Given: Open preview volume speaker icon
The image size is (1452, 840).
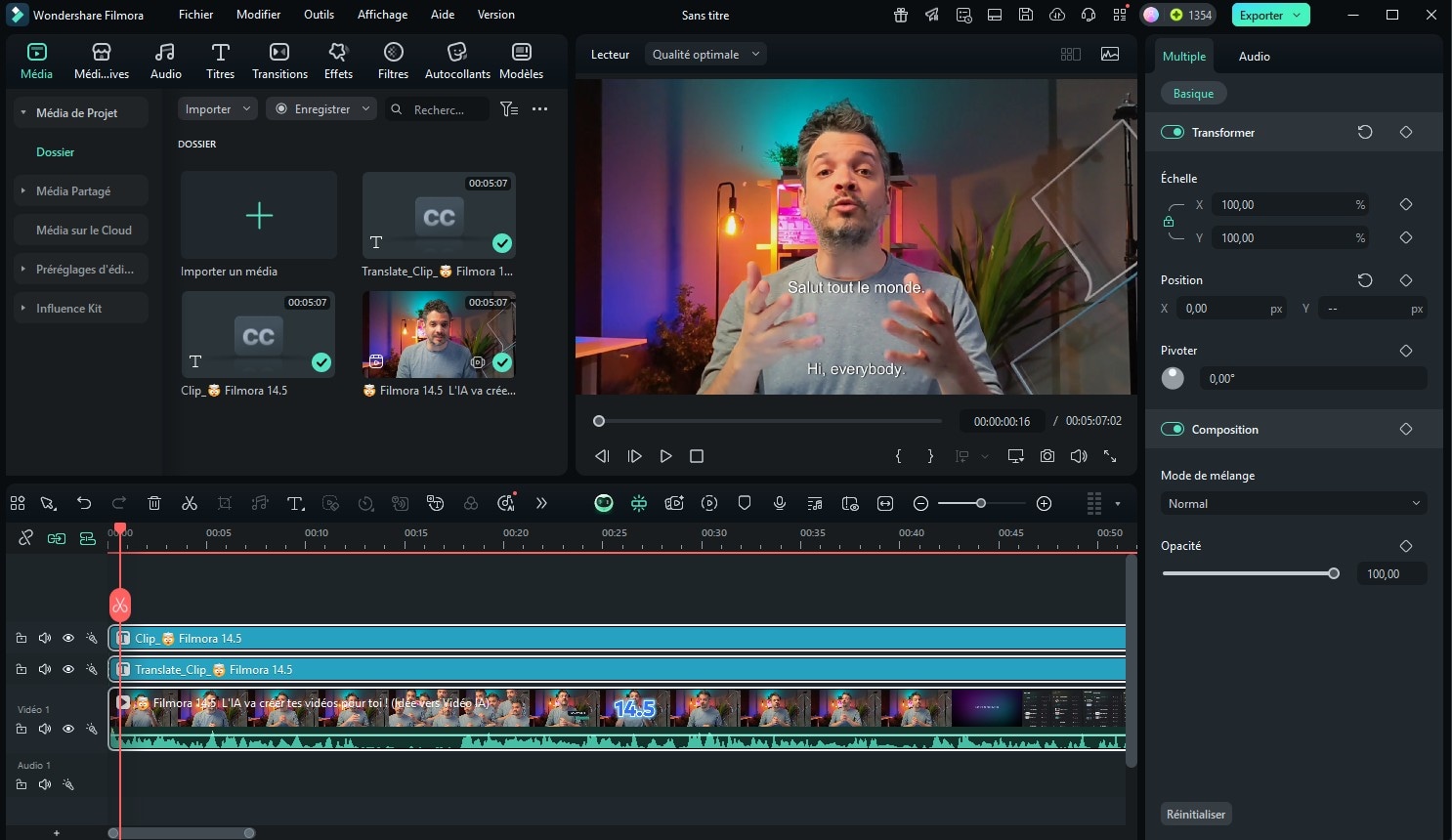Looking at the screenshot, I should coord(1079,456).
